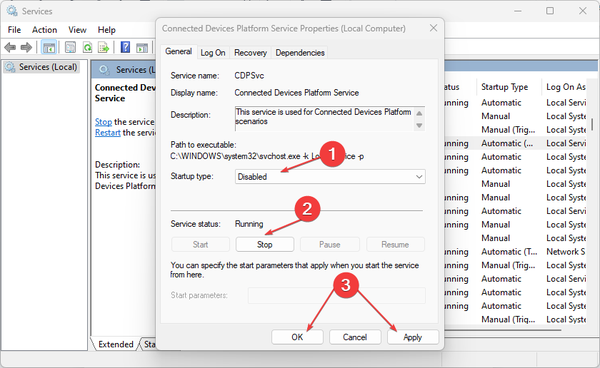The image size is (600, 368).
Task: Confirm the dialog with OK
Action: coord(297,337)
